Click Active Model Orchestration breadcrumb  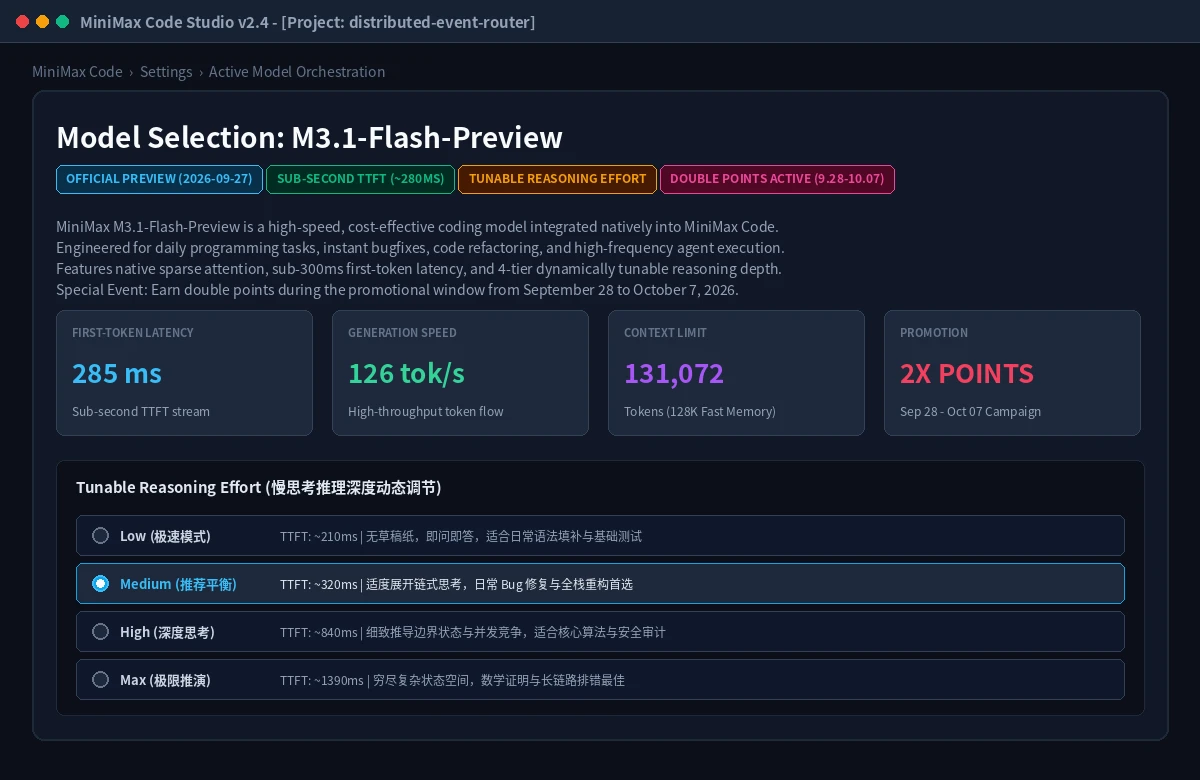tap(297, 72)
